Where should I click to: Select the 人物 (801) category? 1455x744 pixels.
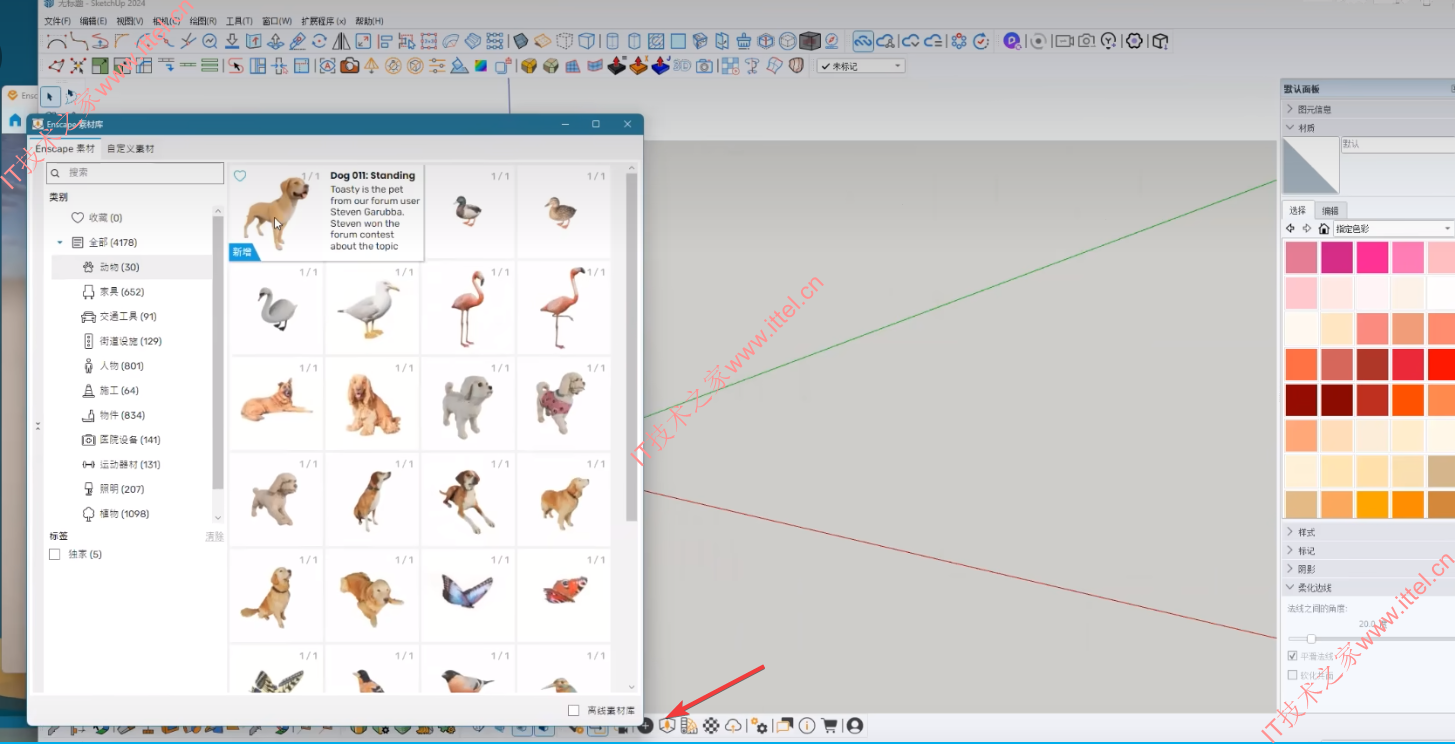pos(132,366)
